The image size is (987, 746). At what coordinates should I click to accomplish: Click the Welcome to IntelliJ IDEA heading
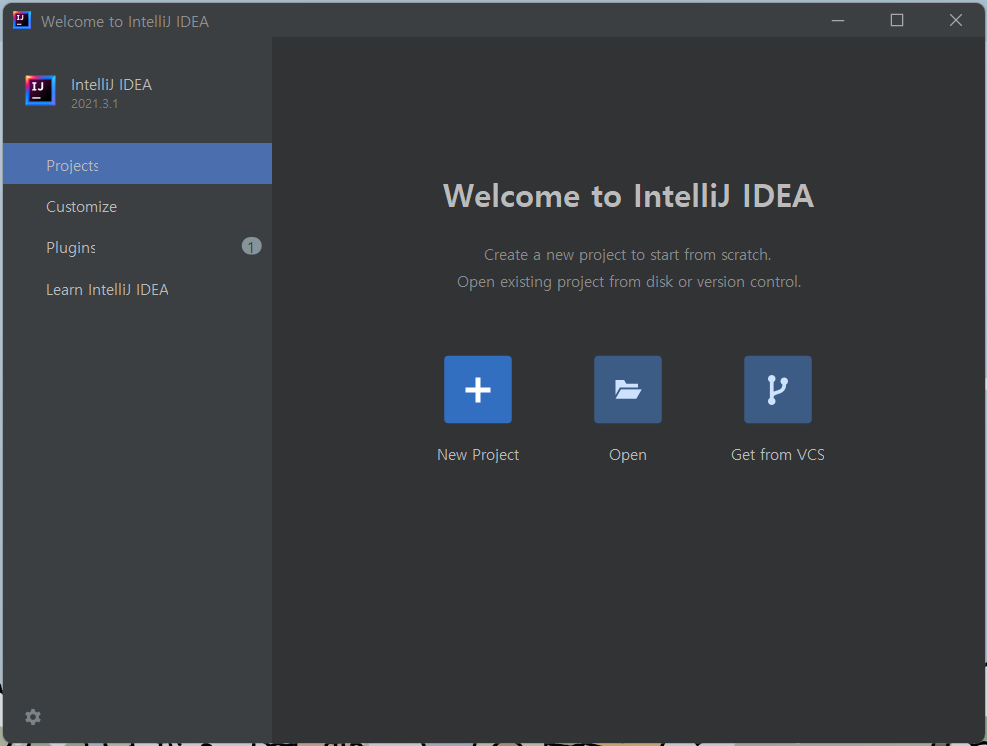628,196
